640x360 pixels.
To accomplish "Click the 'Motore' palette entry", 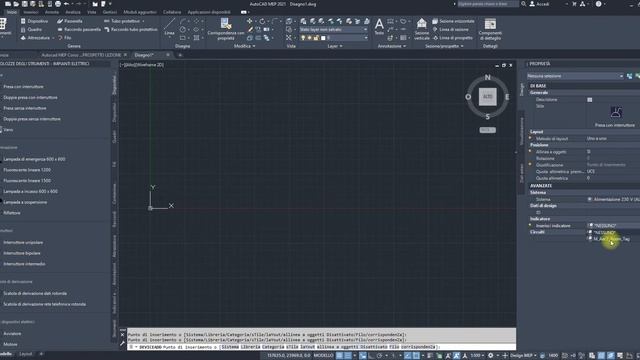I will tap(11, 344).
